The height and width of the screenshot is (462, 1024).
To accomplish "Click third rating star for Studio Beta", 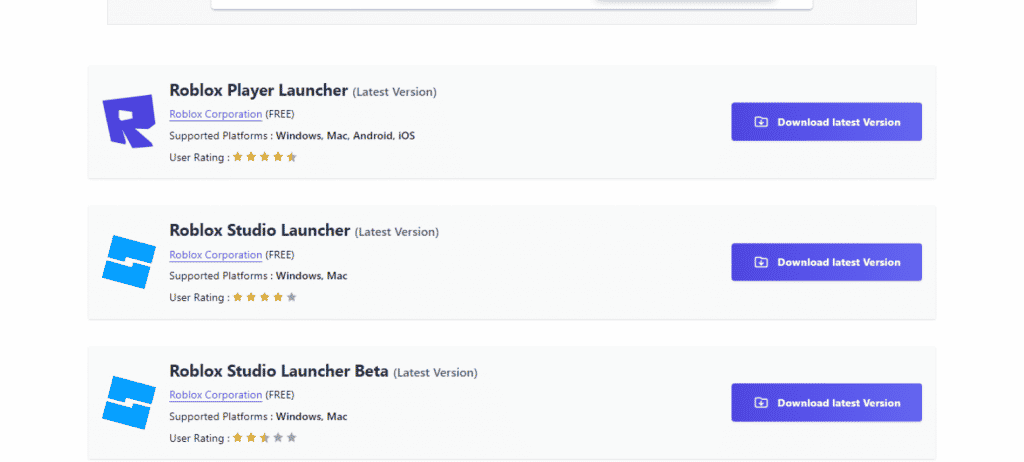I will 265,438.
